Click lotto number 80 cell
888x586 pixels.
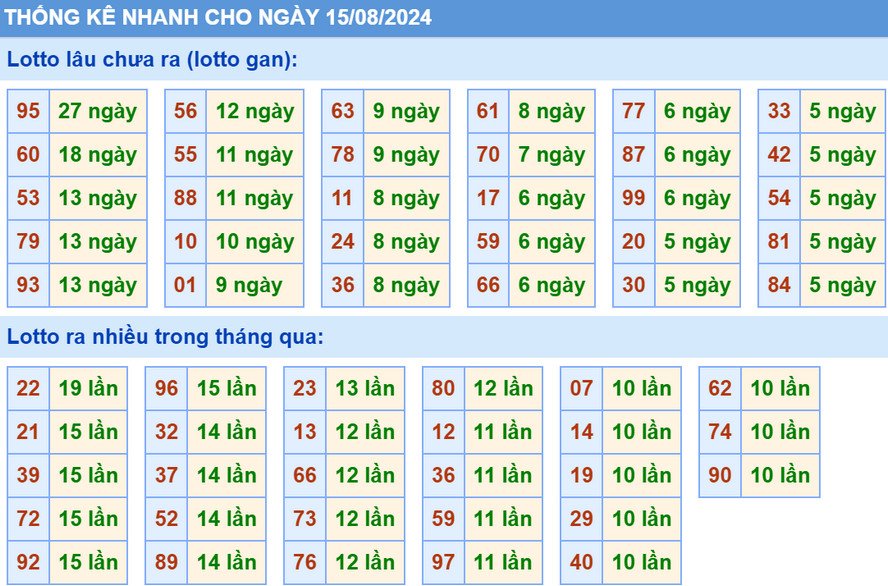443,388
